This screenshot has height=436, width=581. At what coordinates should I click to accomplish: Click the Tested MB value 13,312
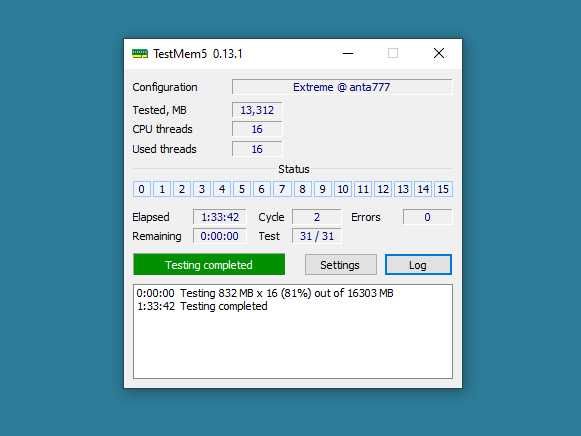257,110
